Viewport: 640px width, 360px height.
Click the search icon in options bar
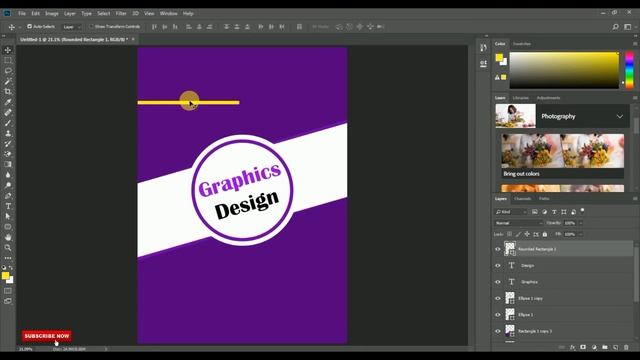click(x=616, y=27)
